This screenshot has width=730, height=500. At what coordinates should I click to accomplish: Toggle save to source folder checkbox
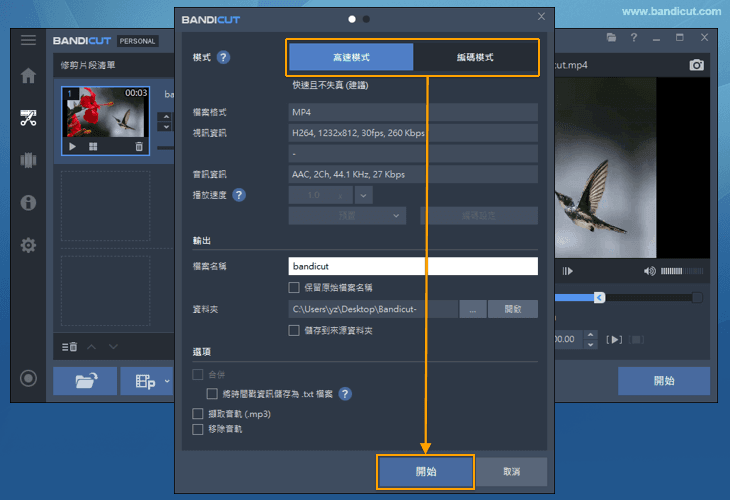(294, 331)
